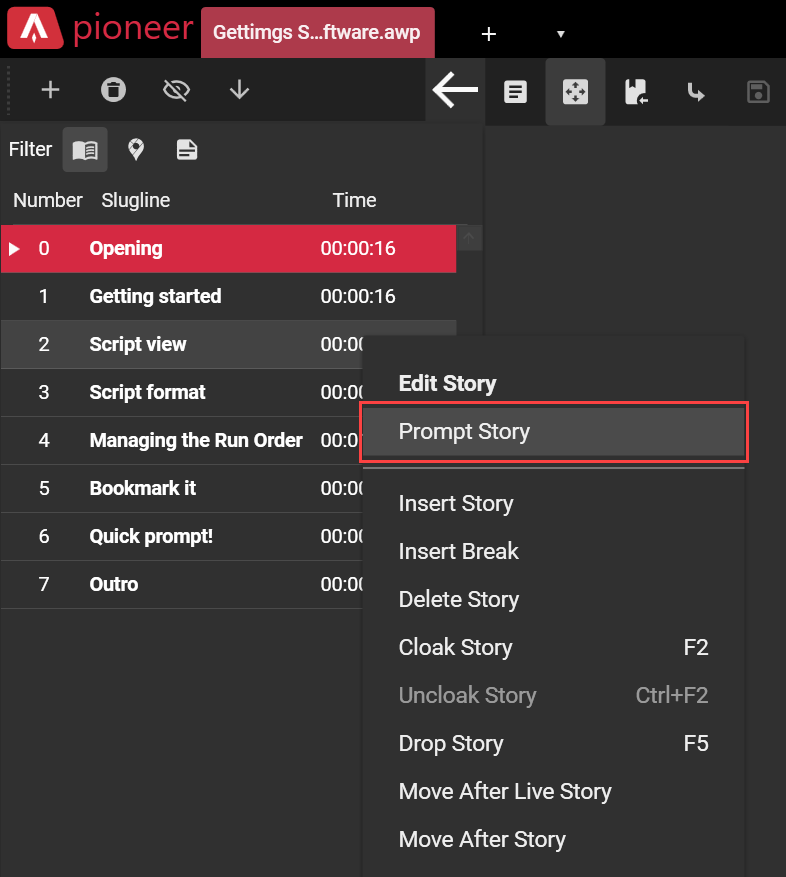Click the run order scrollbar up arrow
Image resolution: width=786 pixels, height=877 pixels.
469,238
